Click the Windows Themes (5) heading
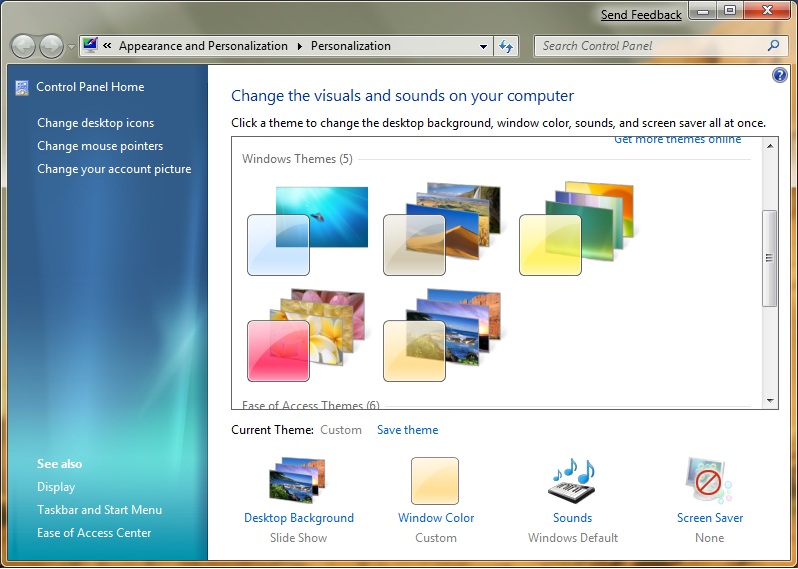 click(297, 159)
